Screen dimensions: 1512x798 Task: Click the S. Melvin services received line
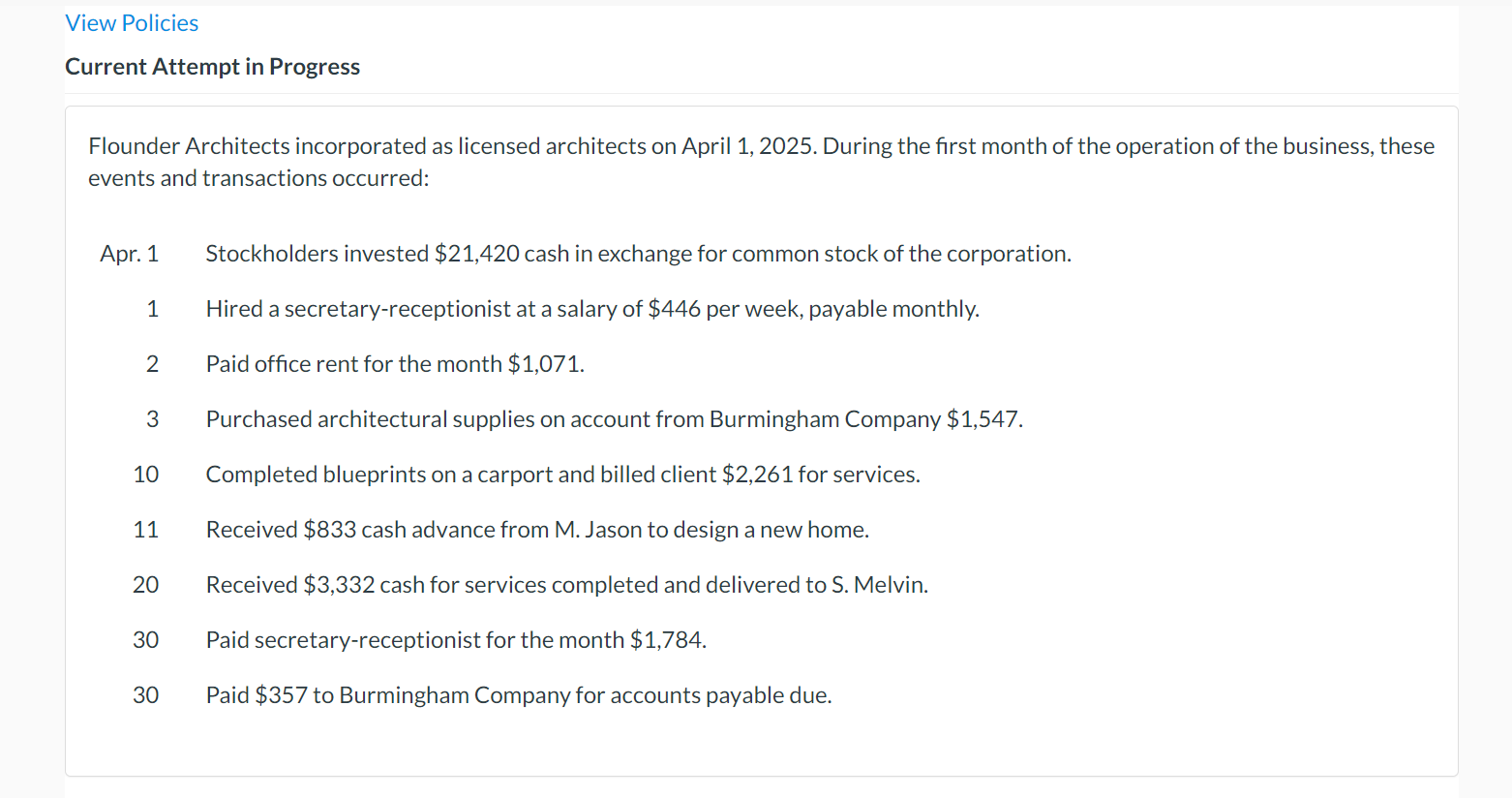(x=566, y=585)
